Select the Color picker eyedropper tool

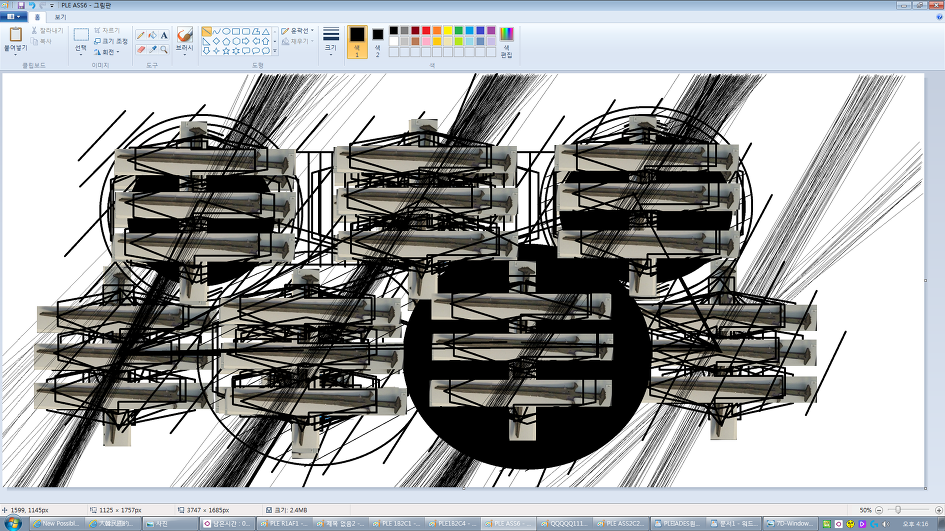point(152,49)
